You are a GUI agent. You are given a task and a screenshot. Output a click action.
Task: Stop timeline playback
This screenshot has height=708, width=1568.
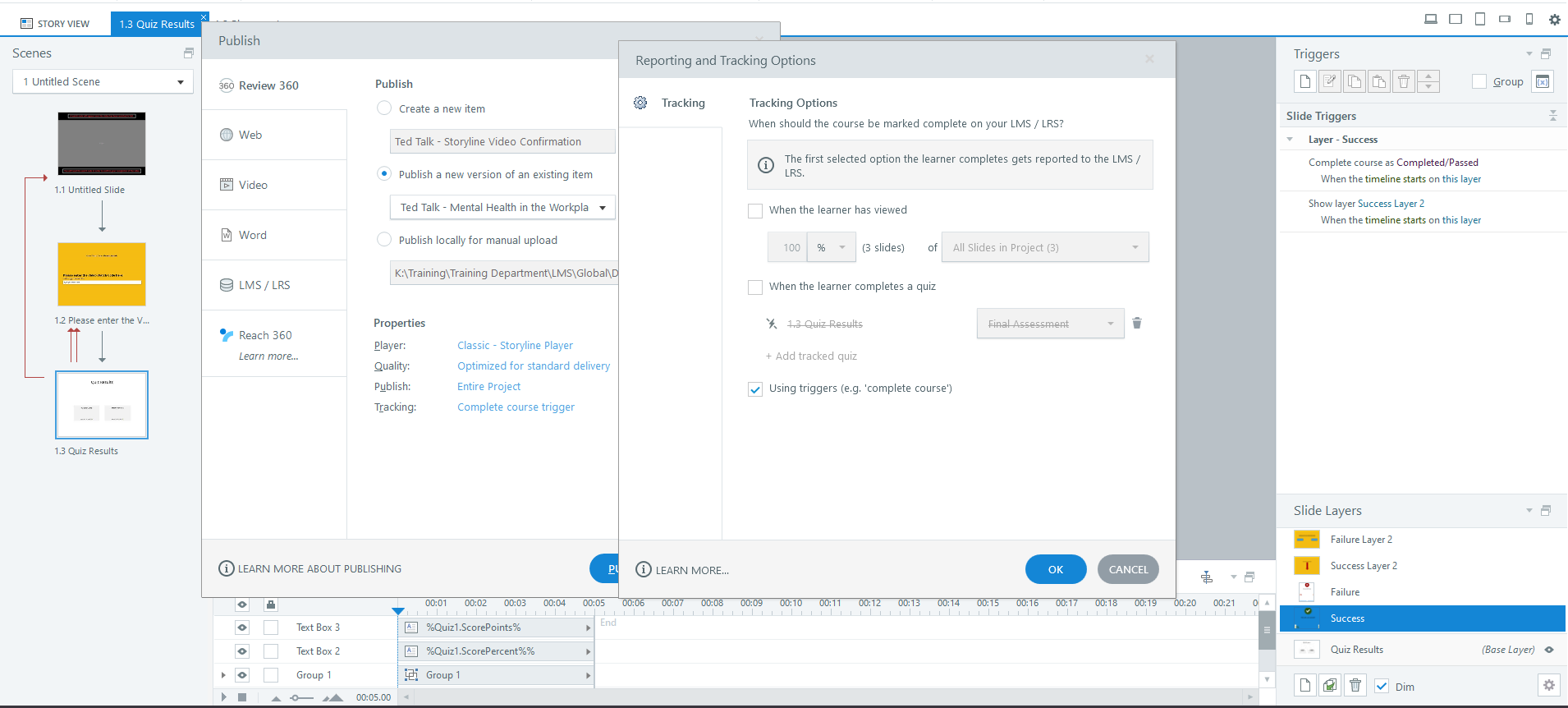[242, 697]
